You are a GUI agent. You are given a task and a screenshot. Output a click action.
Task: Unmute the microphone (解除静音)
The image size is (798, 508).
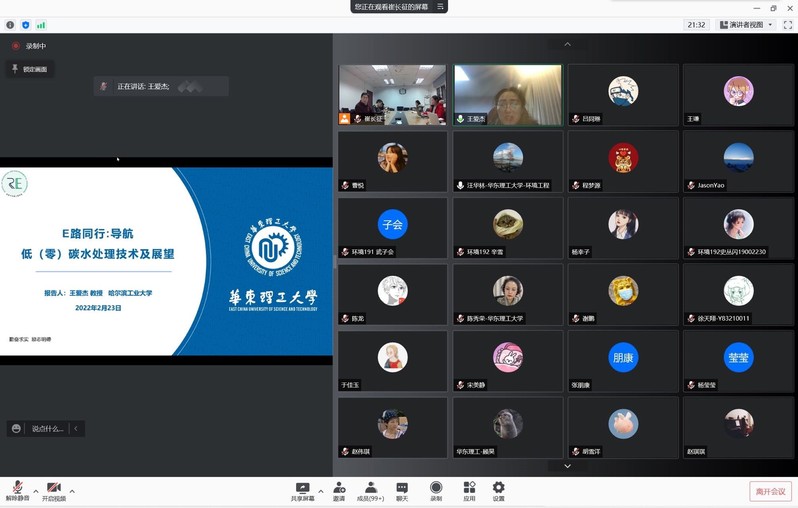coord(17,490)
